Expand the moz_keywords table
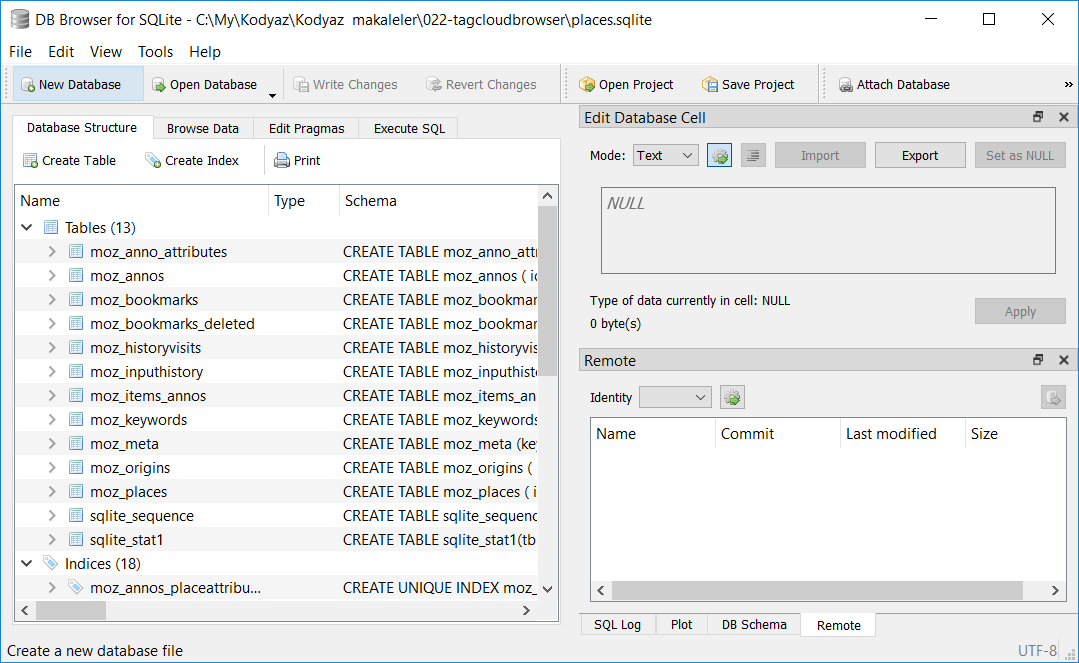Image resolution: width=1079 pixels, height=663 pixels. [x=52, y=419]
